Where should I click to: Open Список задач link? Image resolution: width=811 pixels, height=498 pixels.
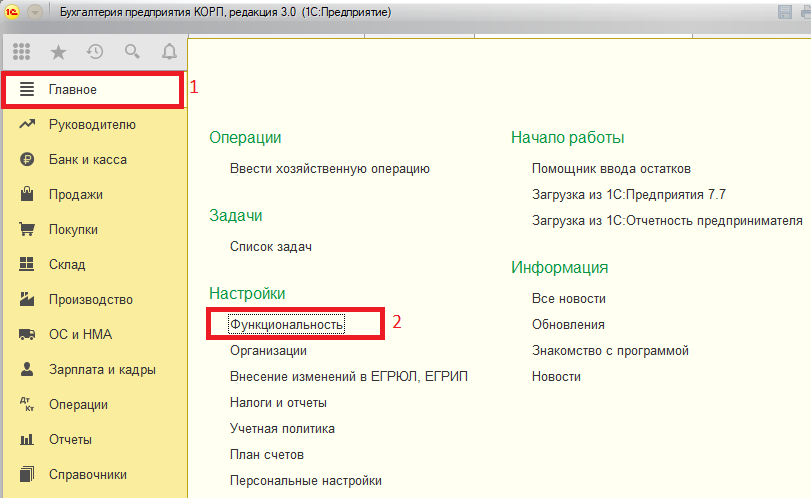tap(271, 247)
